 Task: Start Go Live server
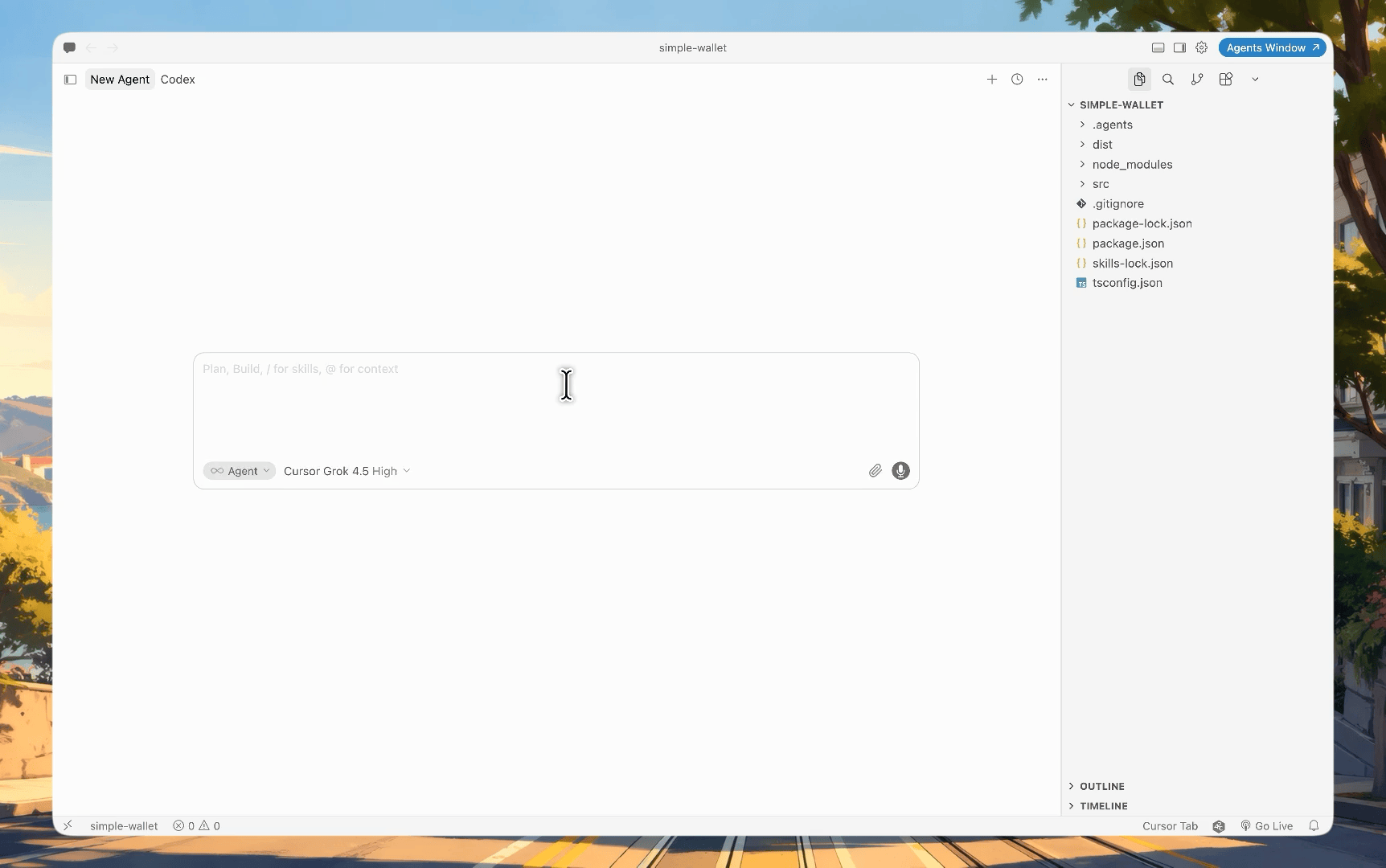tap(1267, 826)
